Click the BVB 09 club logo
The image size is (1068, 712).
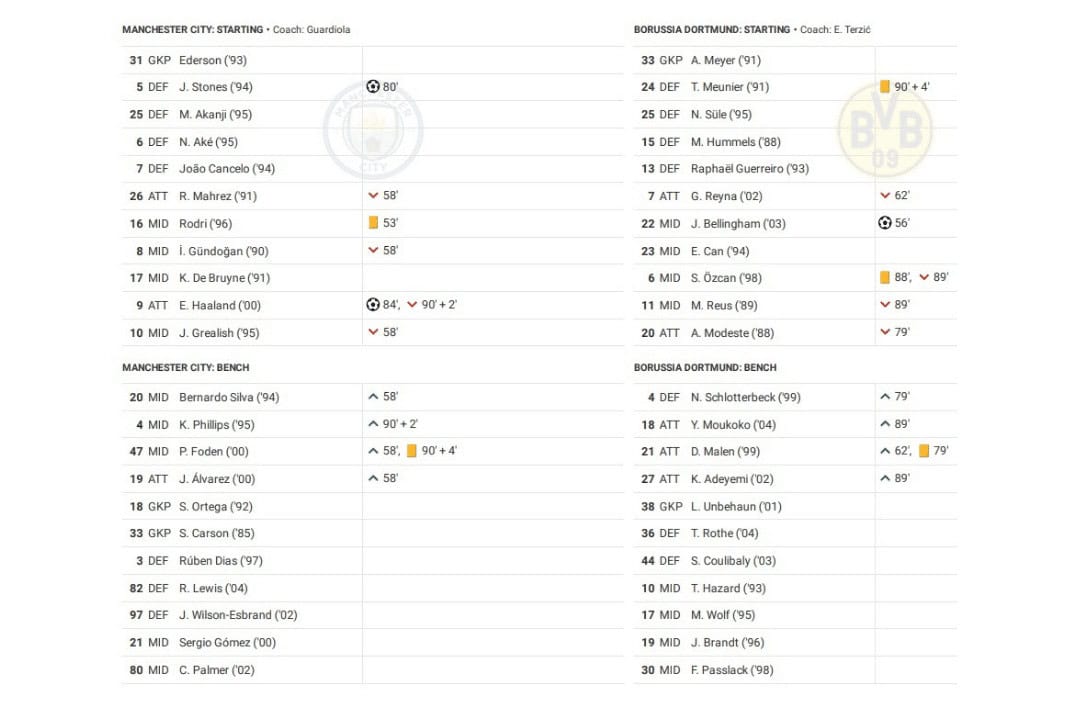[x=884, y=130]
